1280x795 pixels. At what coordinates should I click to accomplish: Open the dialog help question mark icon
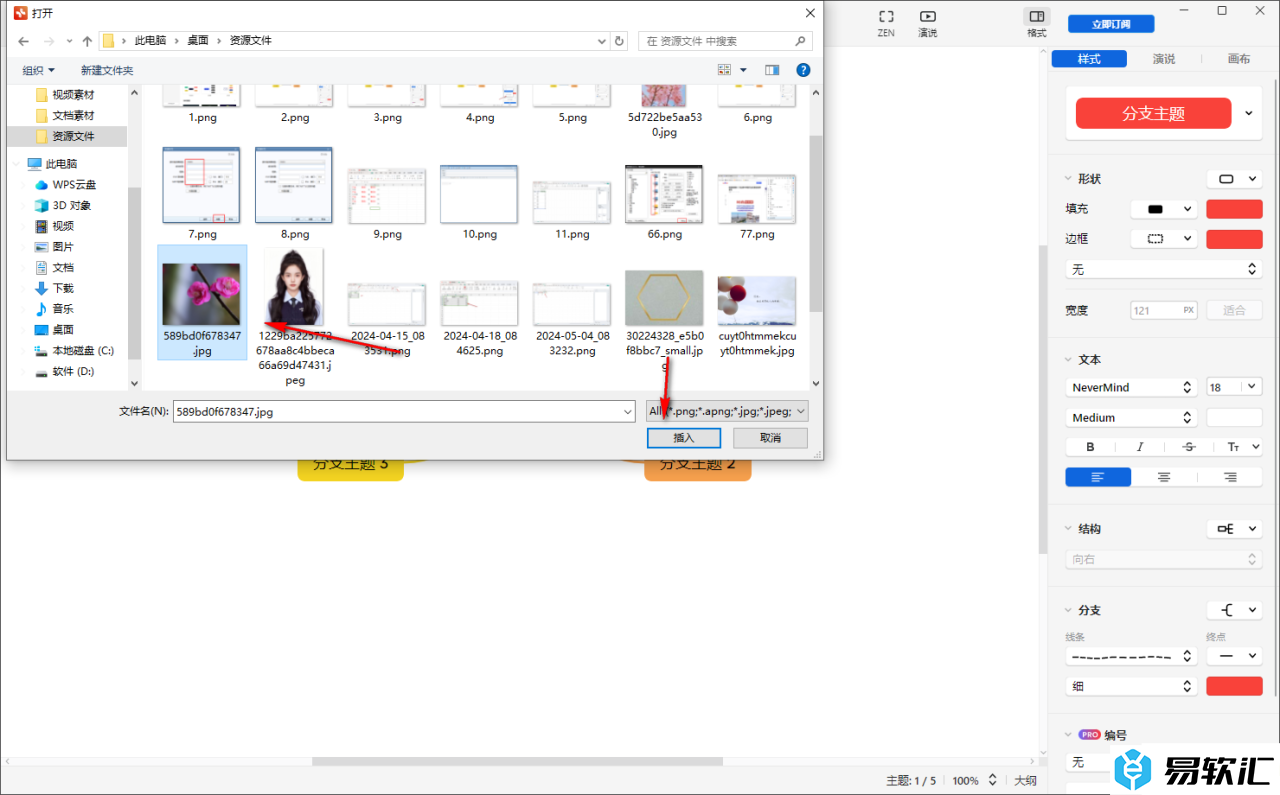(x=803, y=70)
